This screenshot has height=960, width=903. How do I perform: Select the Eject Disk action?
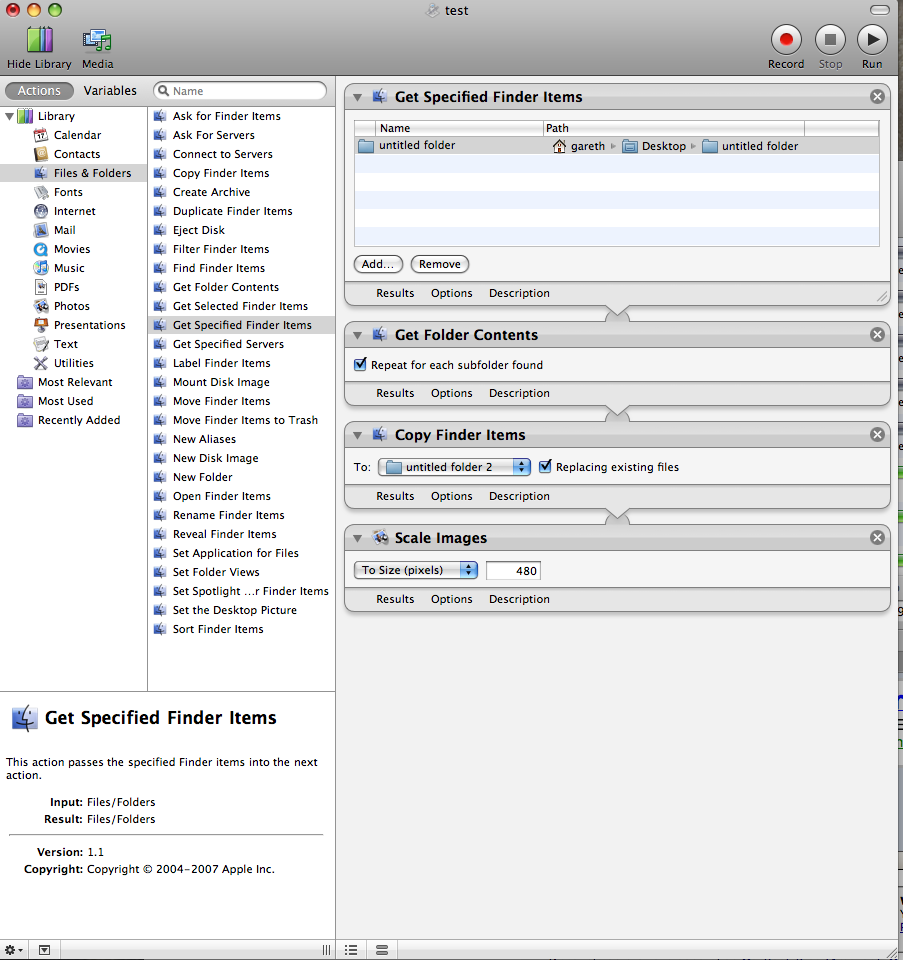(198, 230)
